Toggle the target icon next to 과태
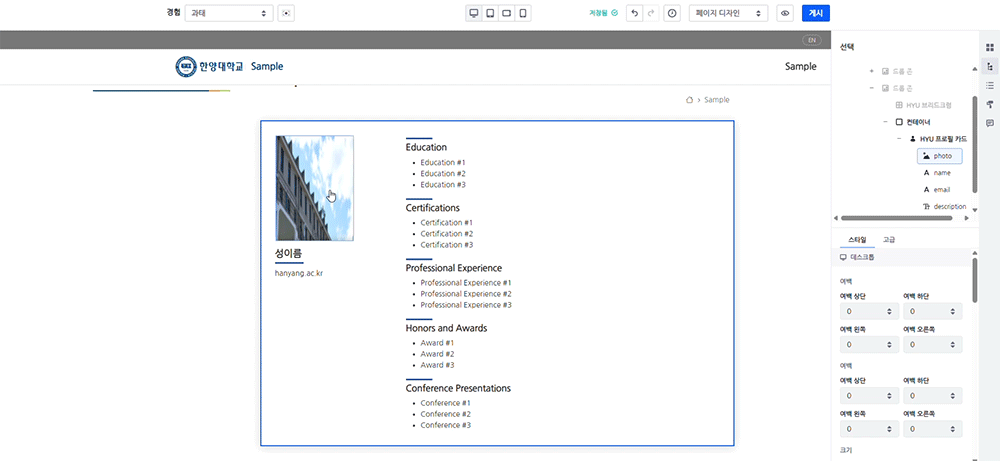Image resolution: width=1000 pixels, height=461 pixels. coord(287,14)
